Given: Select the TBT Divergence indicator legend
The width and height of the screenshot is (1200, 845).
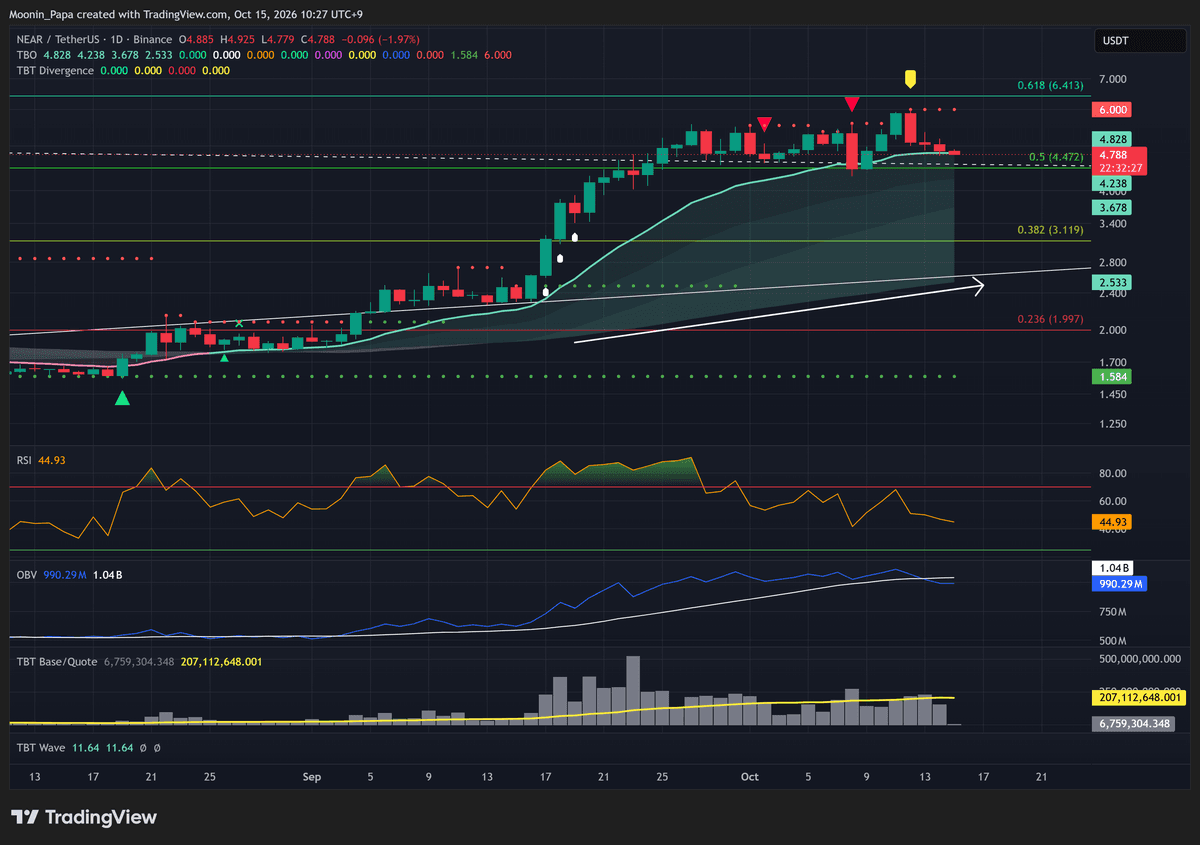Looking at the screenshot, I should (x=56, y=71).
